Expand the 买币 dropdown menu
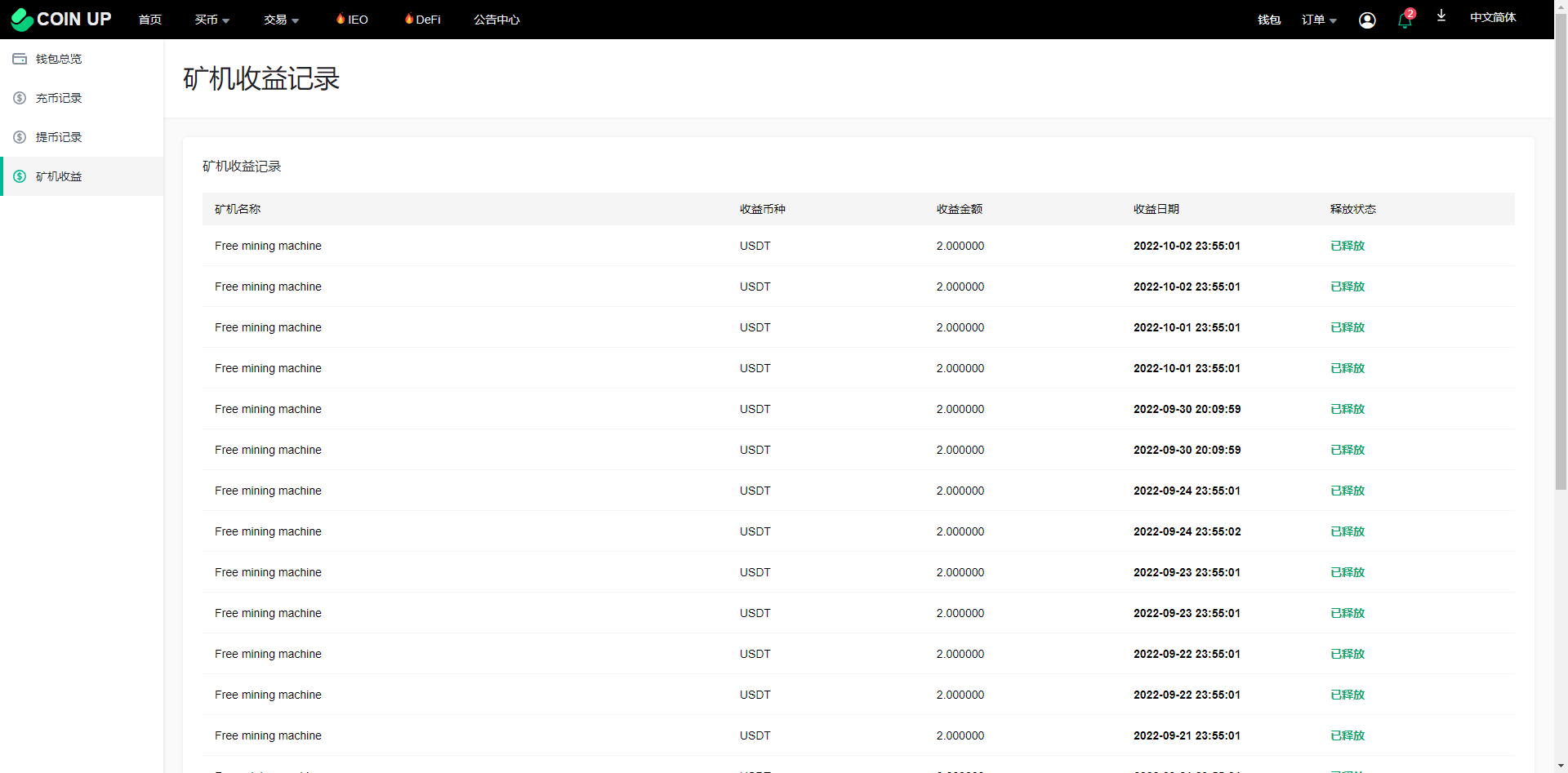The height and width of the screenshot is (773, 1568). (212, 20)
